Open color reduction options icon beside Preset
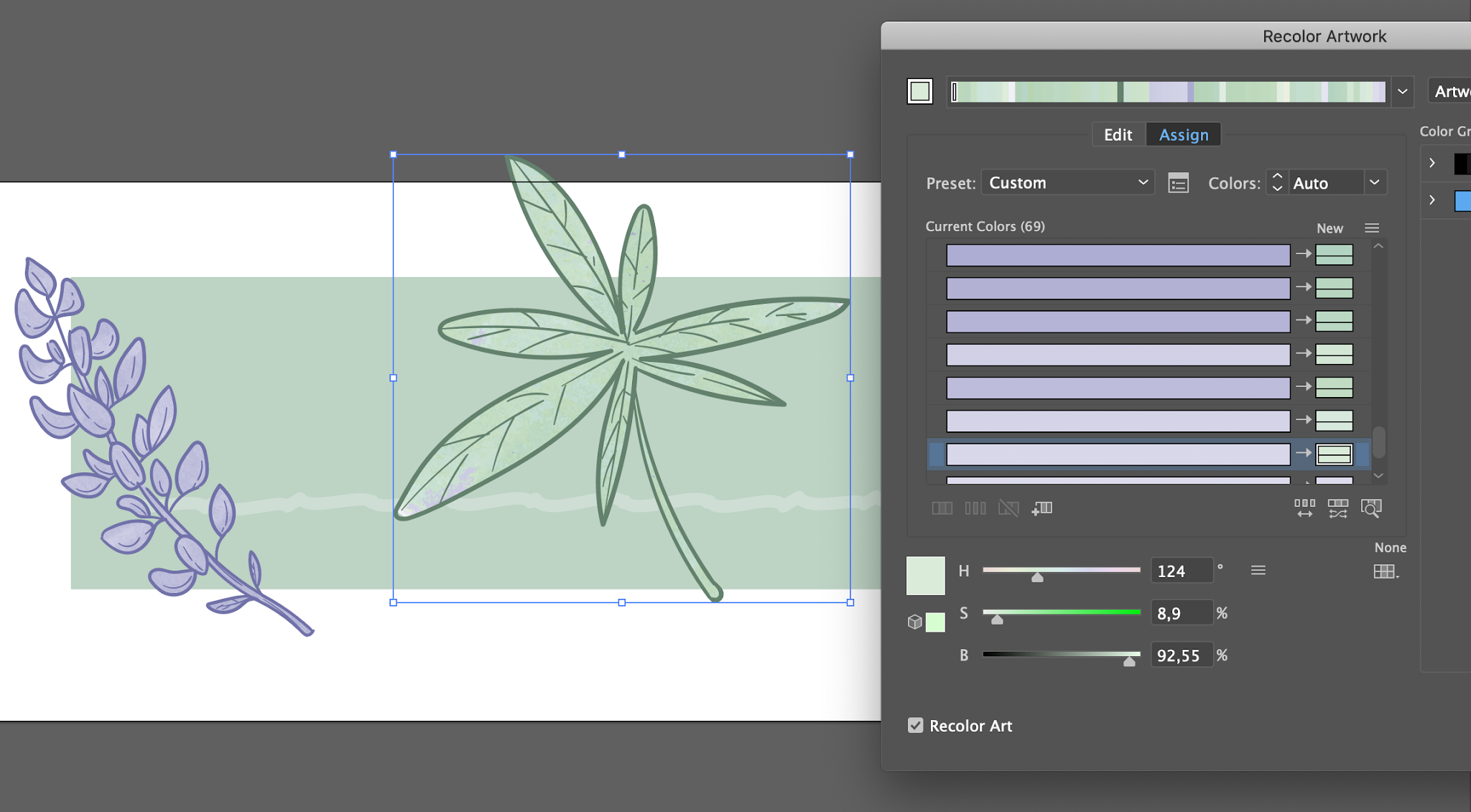 tap(1178, 183)
